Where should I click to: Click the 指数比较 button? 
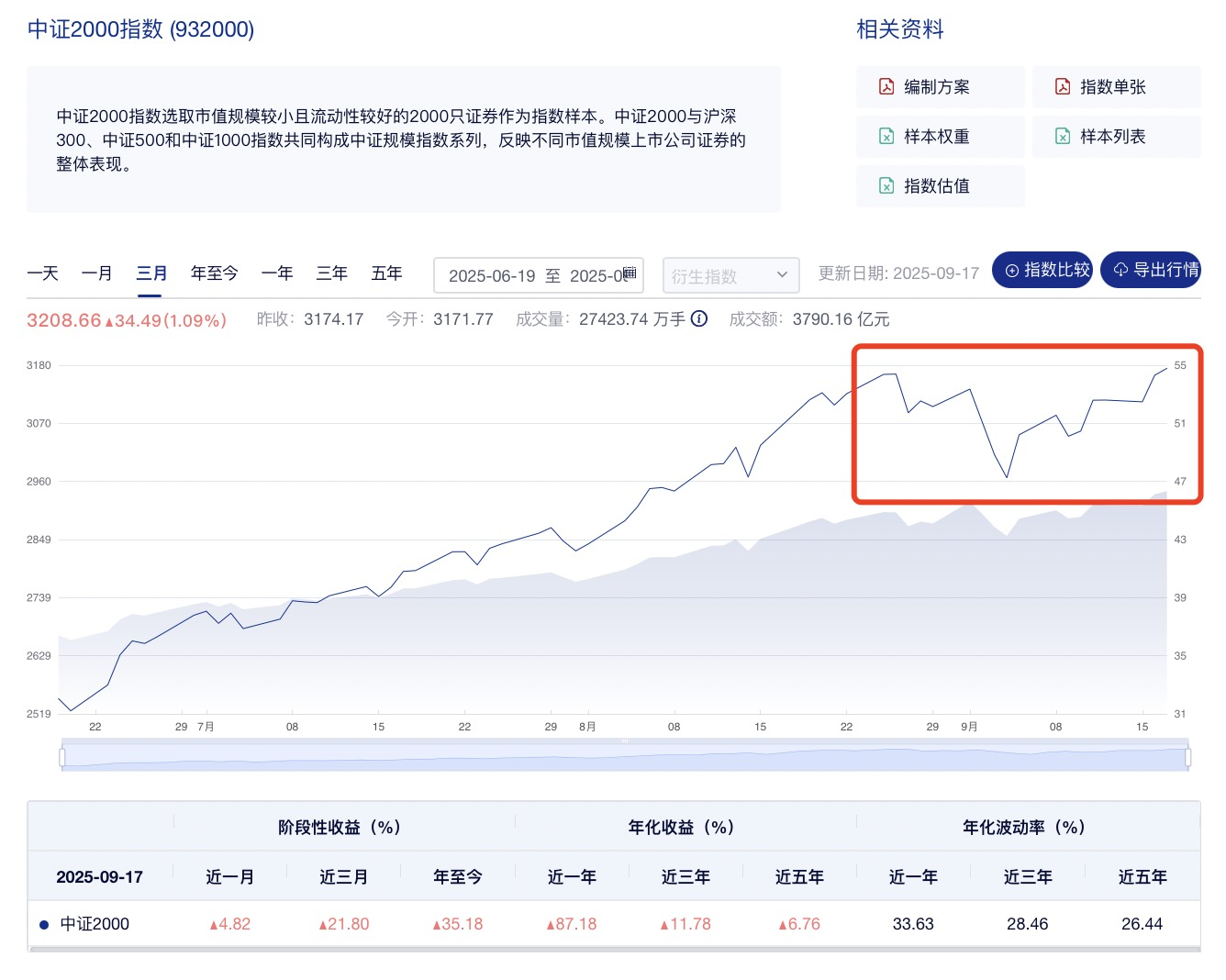1042,270
